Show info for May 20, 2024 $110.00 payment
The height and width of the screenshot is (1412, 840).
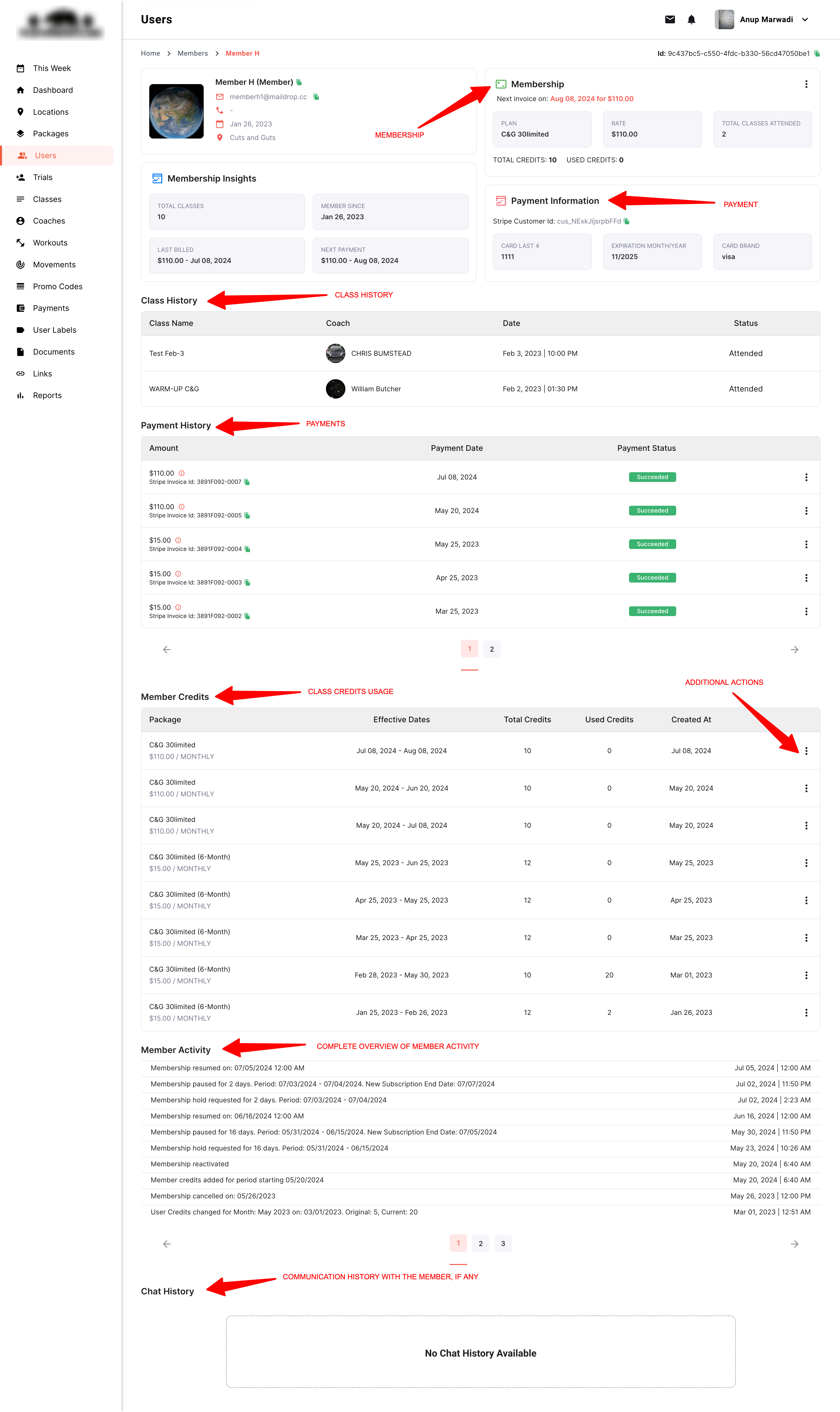click(x=182, y=506)
